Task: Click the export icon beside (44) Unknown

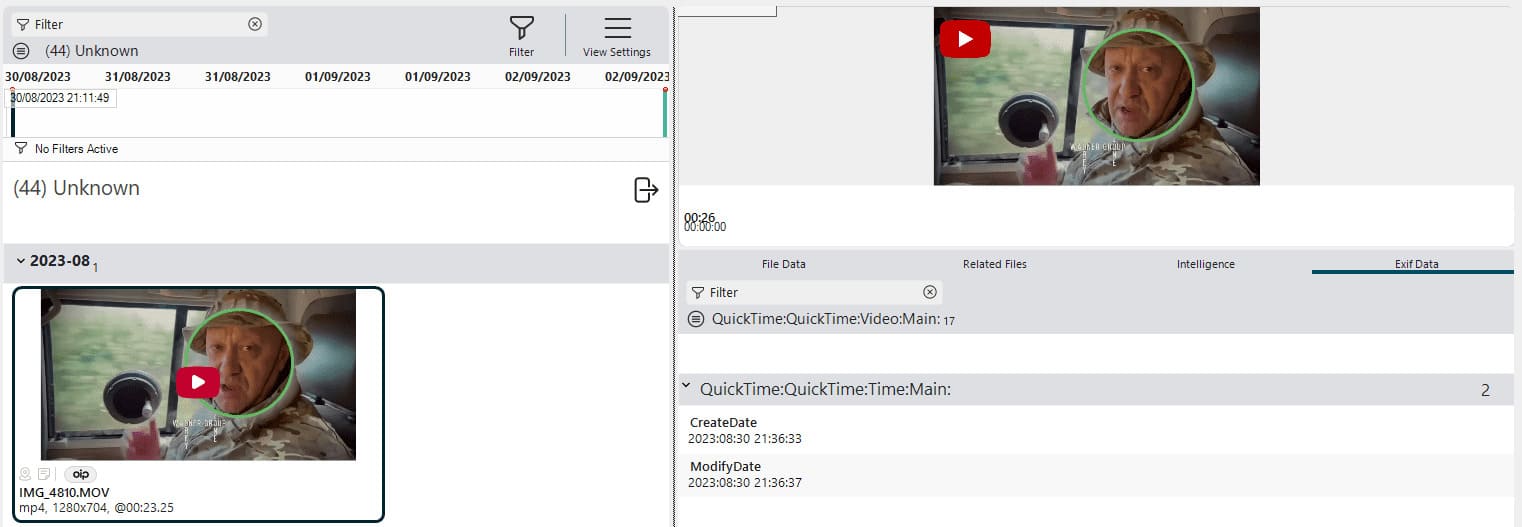Action: (x=646, y=189)
